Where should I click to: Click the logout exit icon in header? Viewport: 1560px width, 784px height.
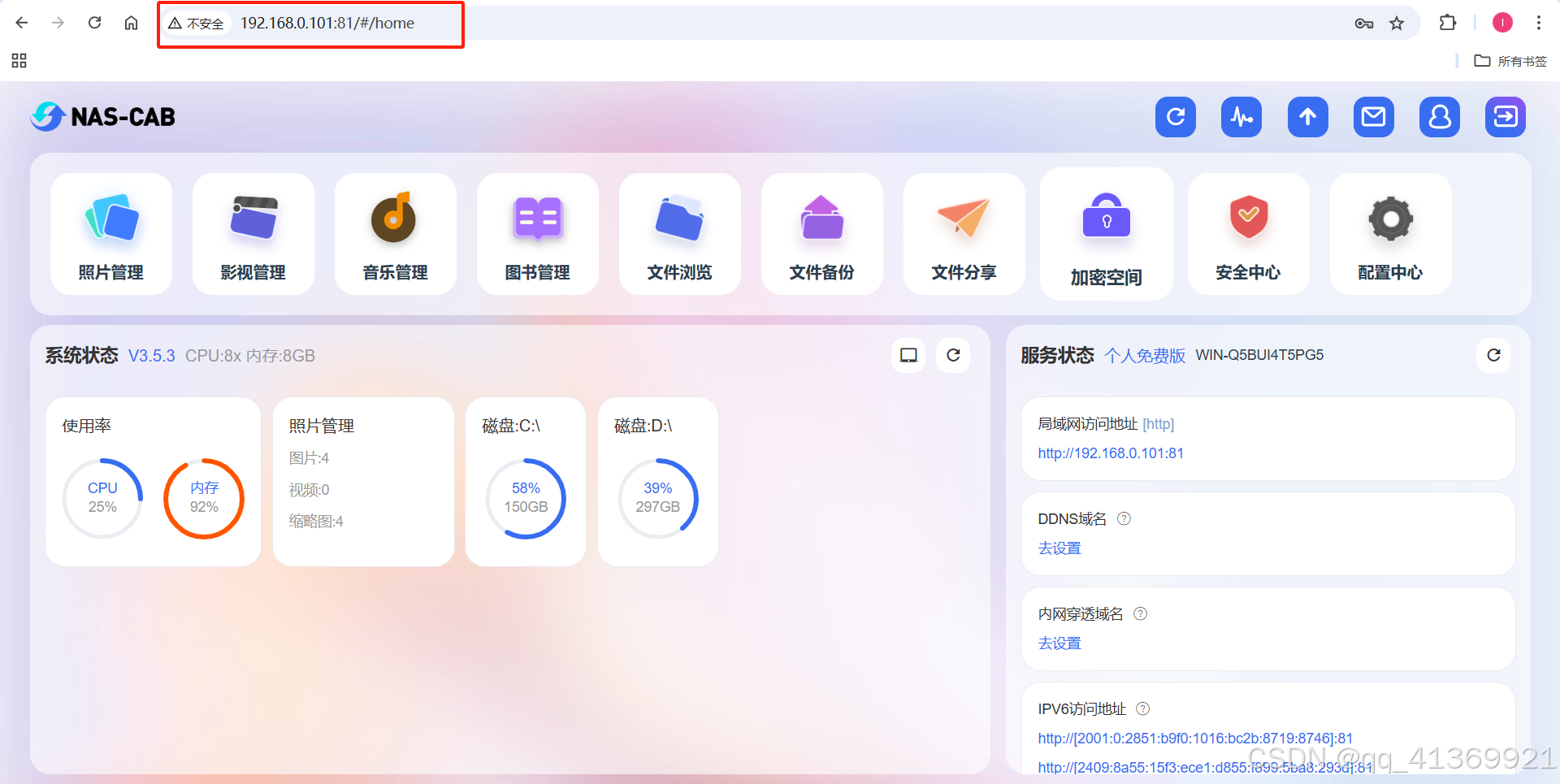pyautogui.click(x=1506, y=117)
